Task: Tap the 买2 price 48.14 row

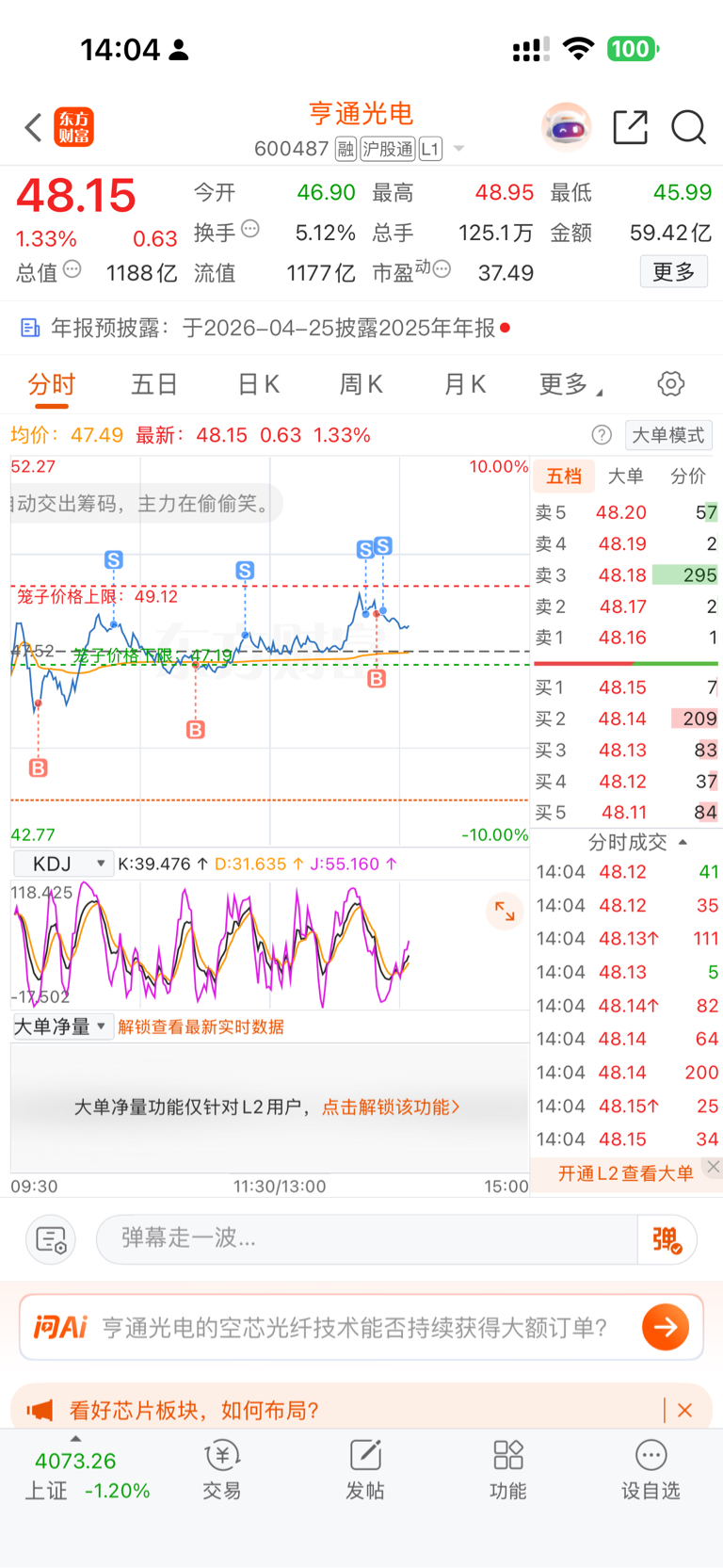Action: click(626, 719)
